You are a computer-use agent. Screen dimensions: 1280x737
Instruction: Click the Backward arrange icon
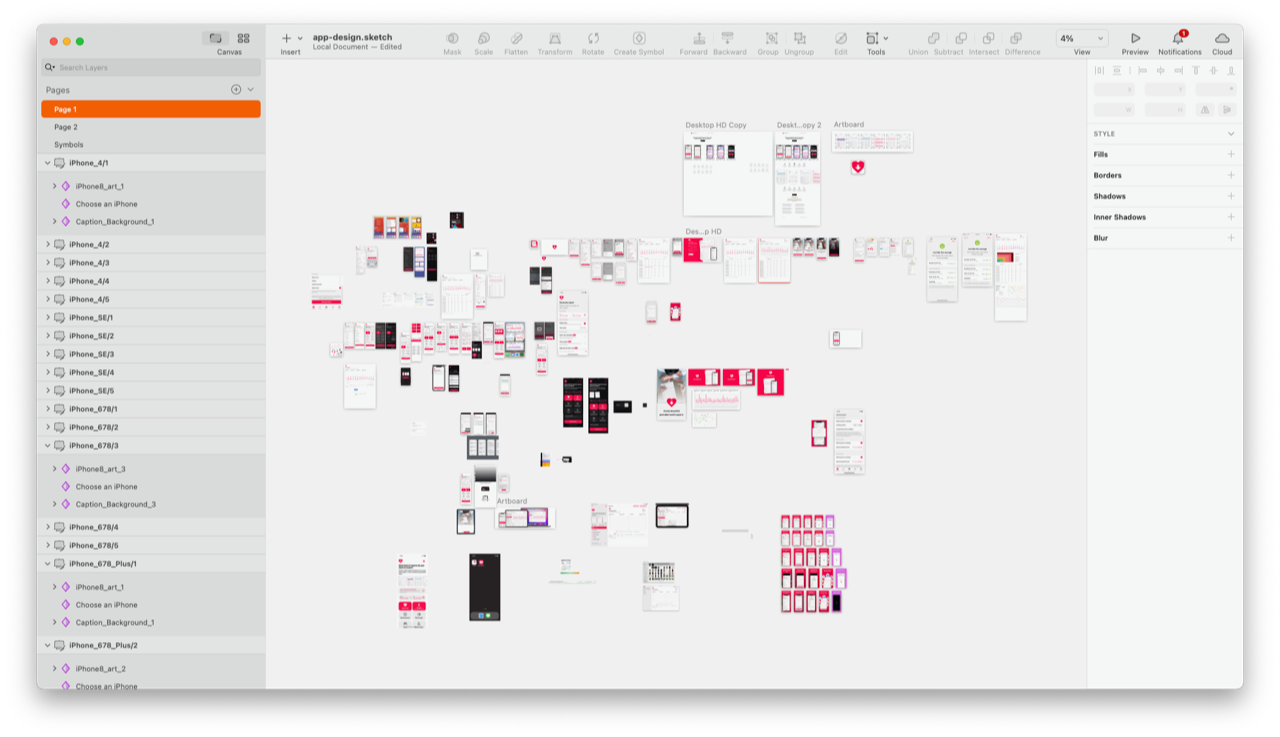728,38
